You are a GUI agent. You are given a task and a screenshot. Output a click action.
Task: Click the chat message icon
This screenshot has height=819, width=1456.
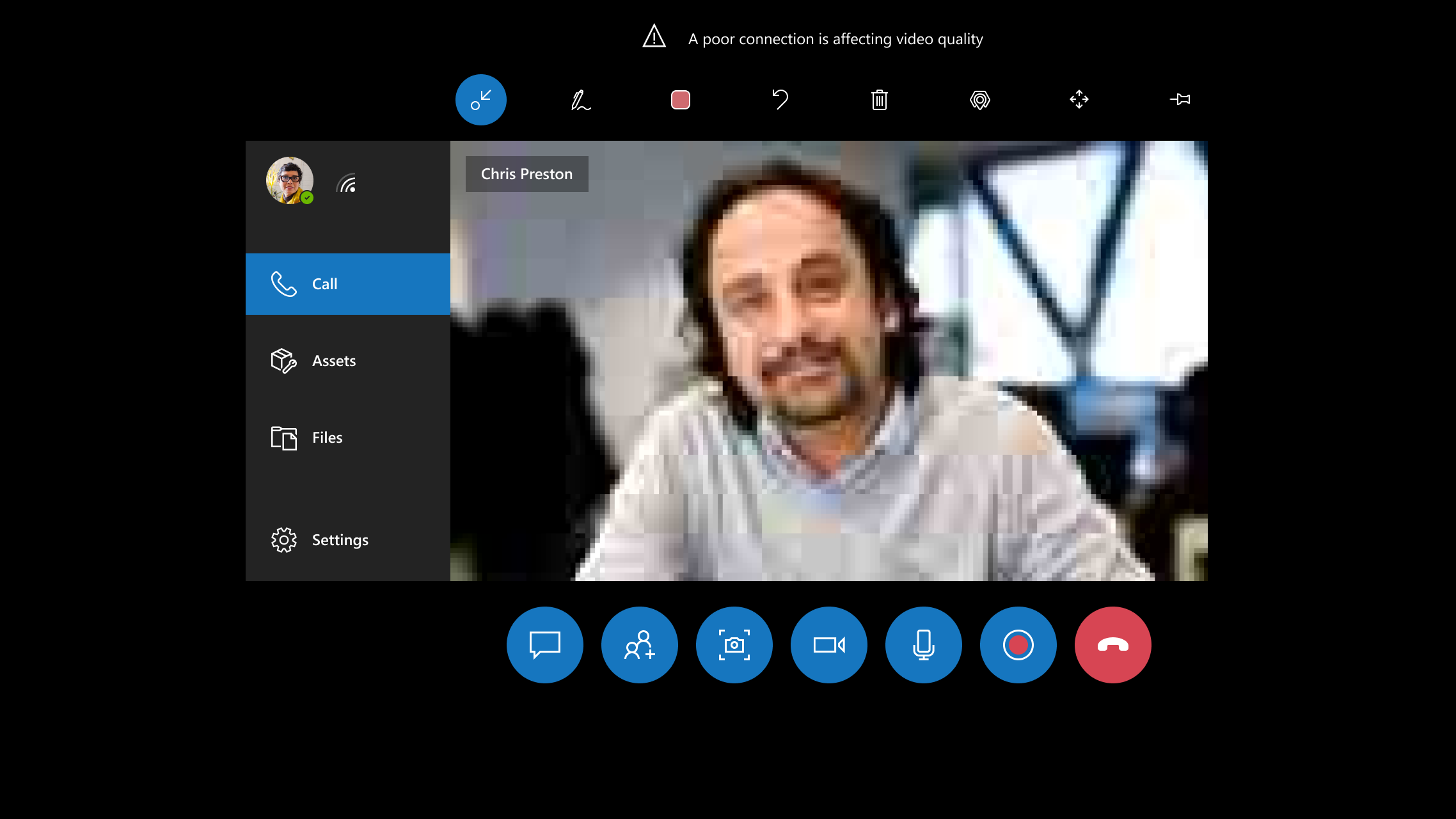545,645
